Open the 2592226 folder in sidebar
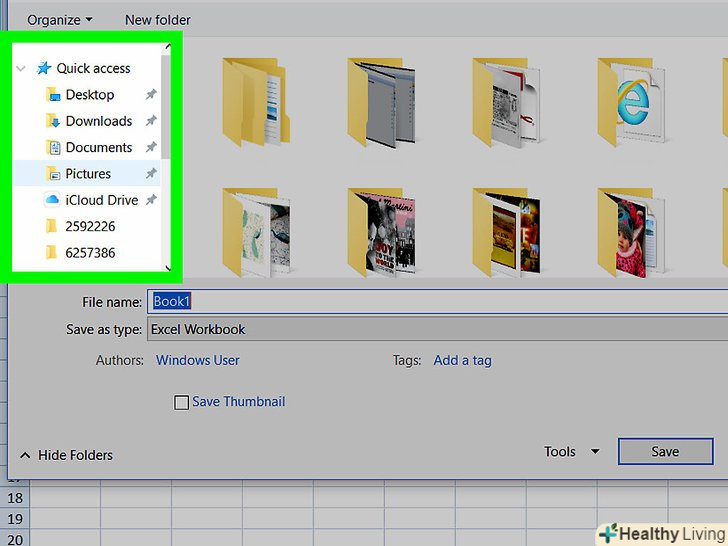728x546 pixels. 90,226
